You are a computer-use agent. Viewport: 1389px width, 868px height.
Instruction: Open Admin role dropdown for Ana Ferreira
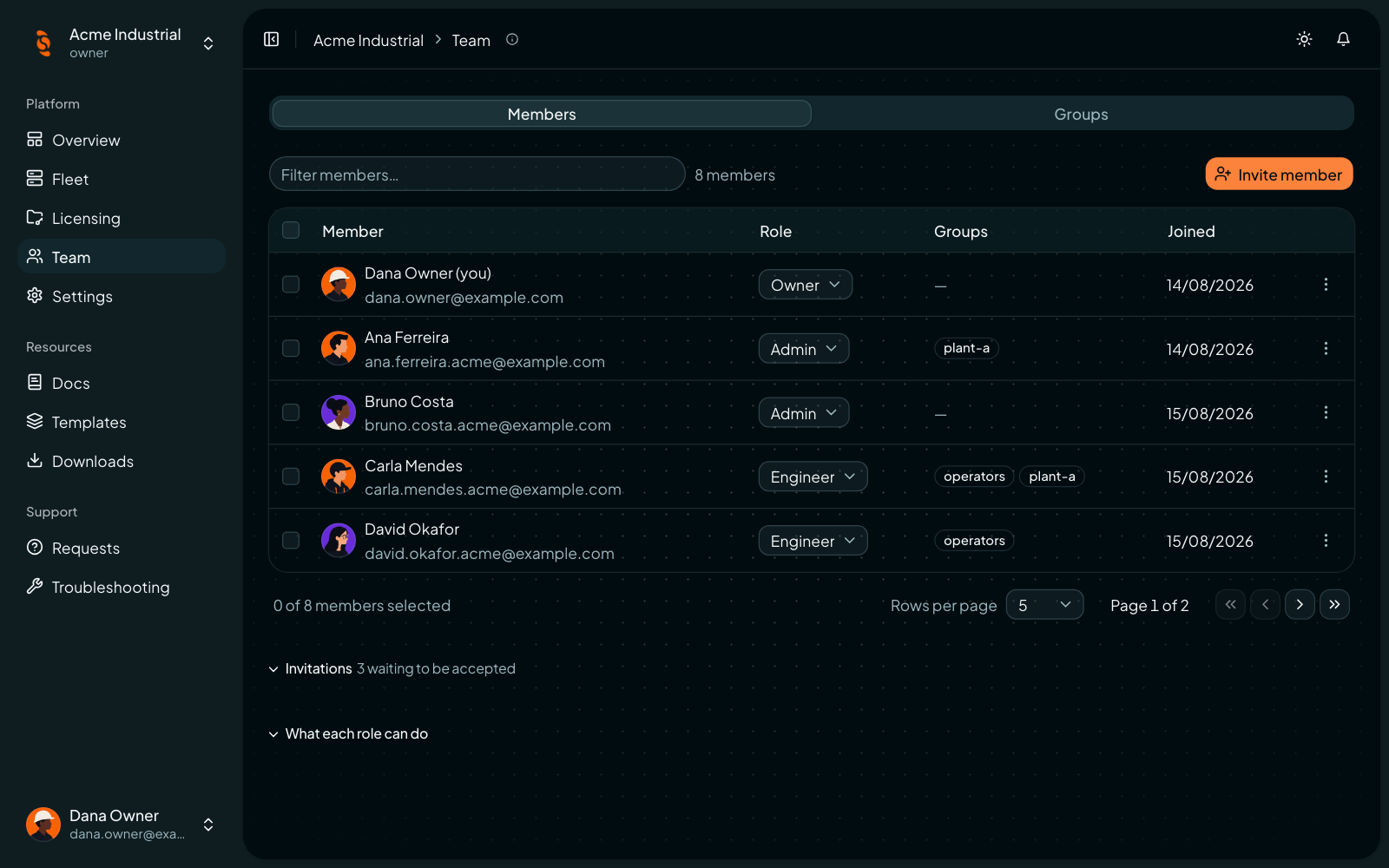pyautogui.click(x=804, y=349)
